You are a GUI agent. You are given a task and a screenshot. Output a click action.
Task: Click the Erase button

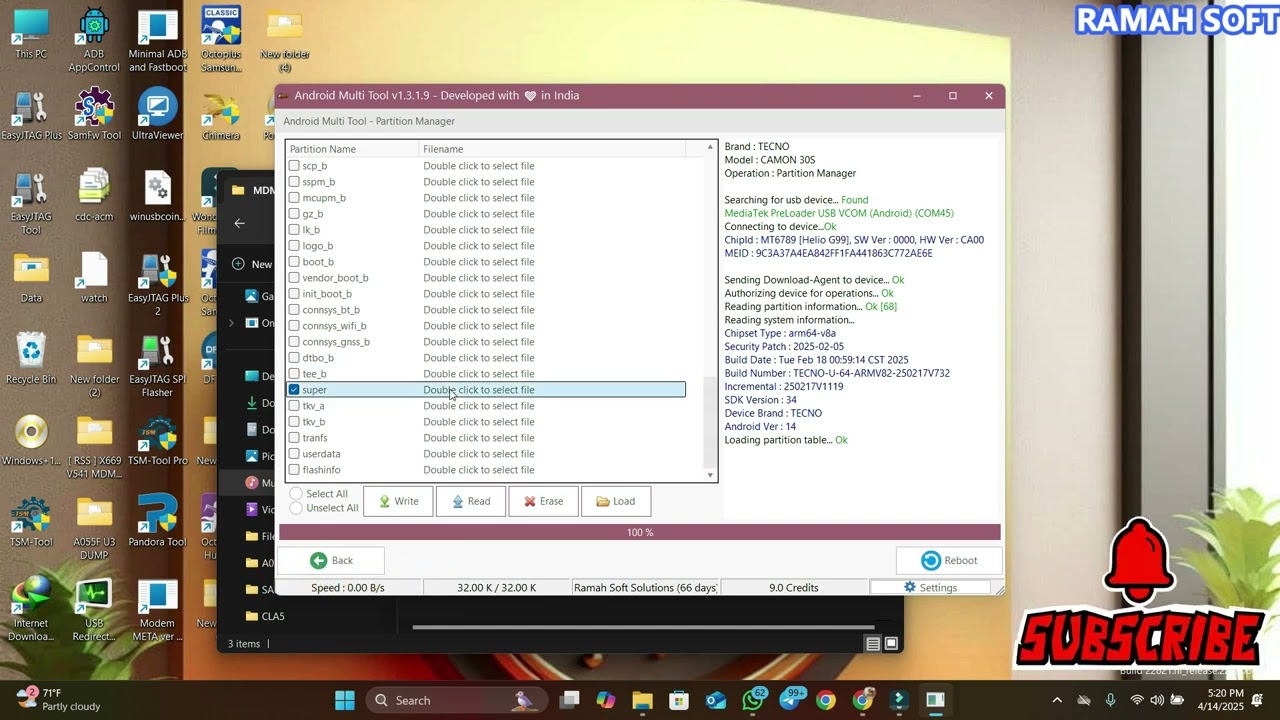[x=543, y=501]
